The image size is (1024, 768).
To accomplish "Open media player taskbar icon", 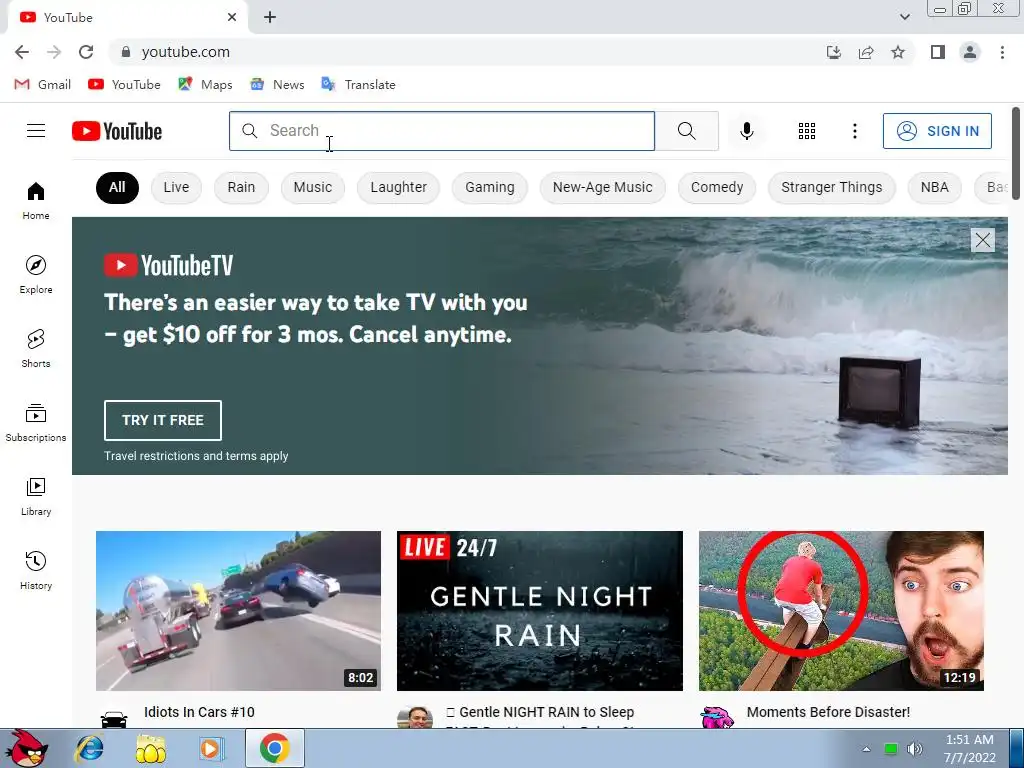I will click(210, 748).
